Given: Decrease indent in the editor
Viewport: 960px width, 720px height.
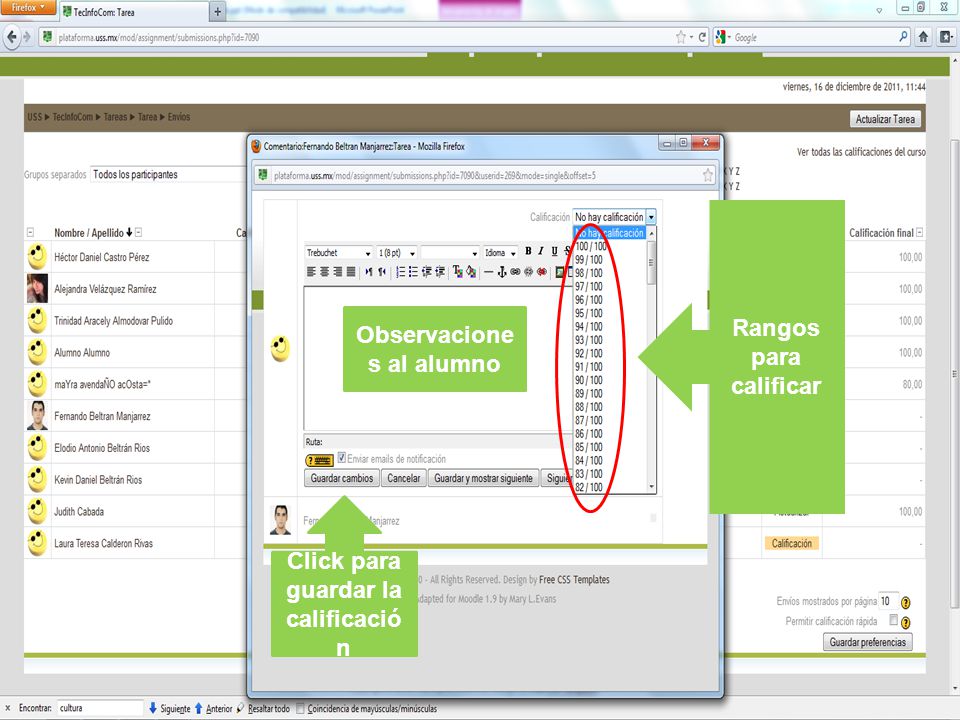Looking at the screenshot, I should coord(427,271).
